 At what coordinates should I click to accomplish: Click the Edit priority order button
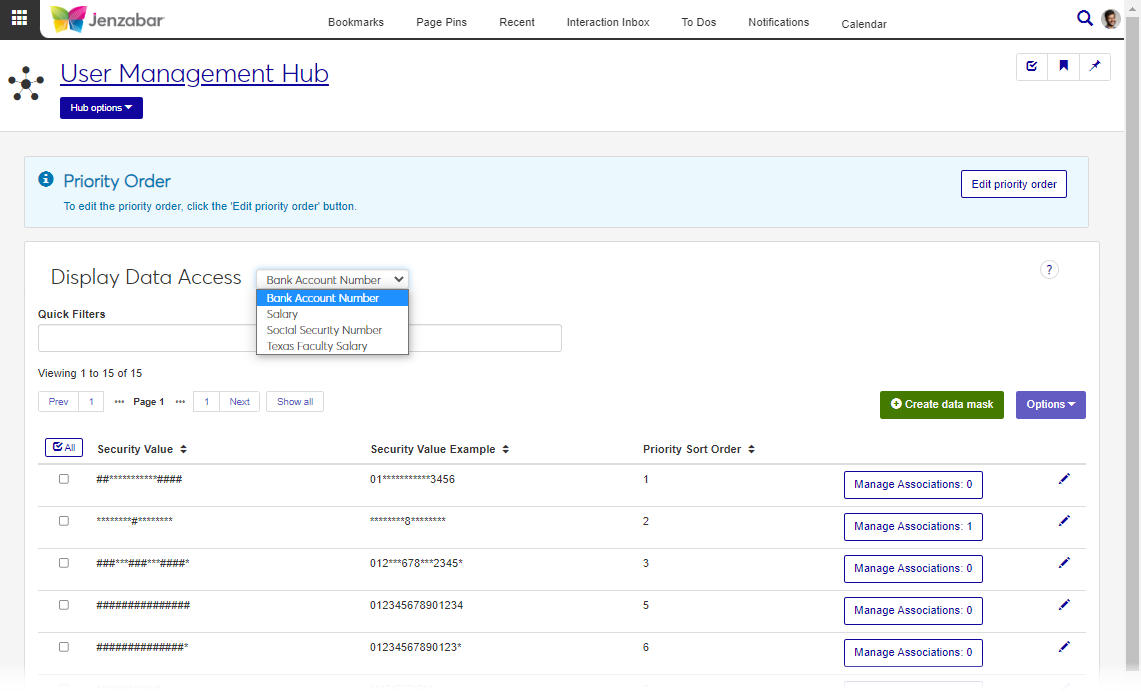pyautogui.click(x=1013, y=184)
